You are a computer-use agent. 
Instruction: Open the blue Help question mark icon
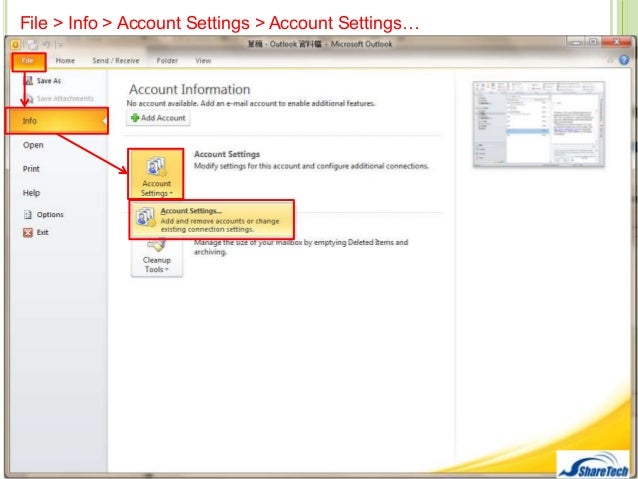click(624, 60)
